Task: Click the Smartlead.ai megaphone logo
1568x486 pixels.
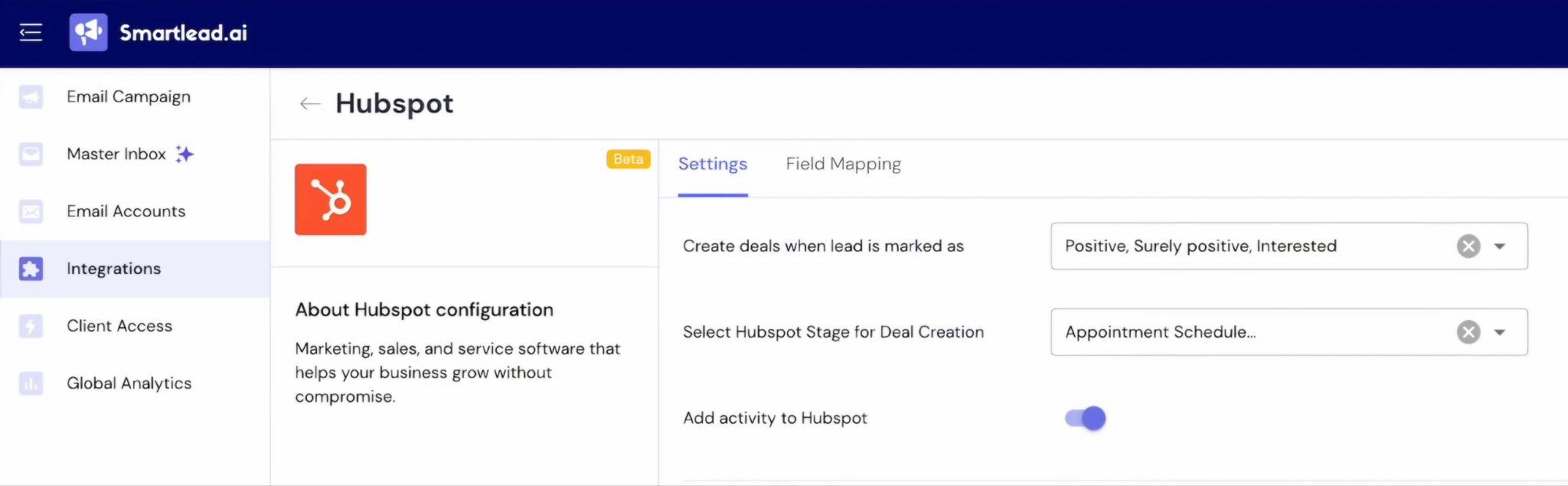Action: 89,32
